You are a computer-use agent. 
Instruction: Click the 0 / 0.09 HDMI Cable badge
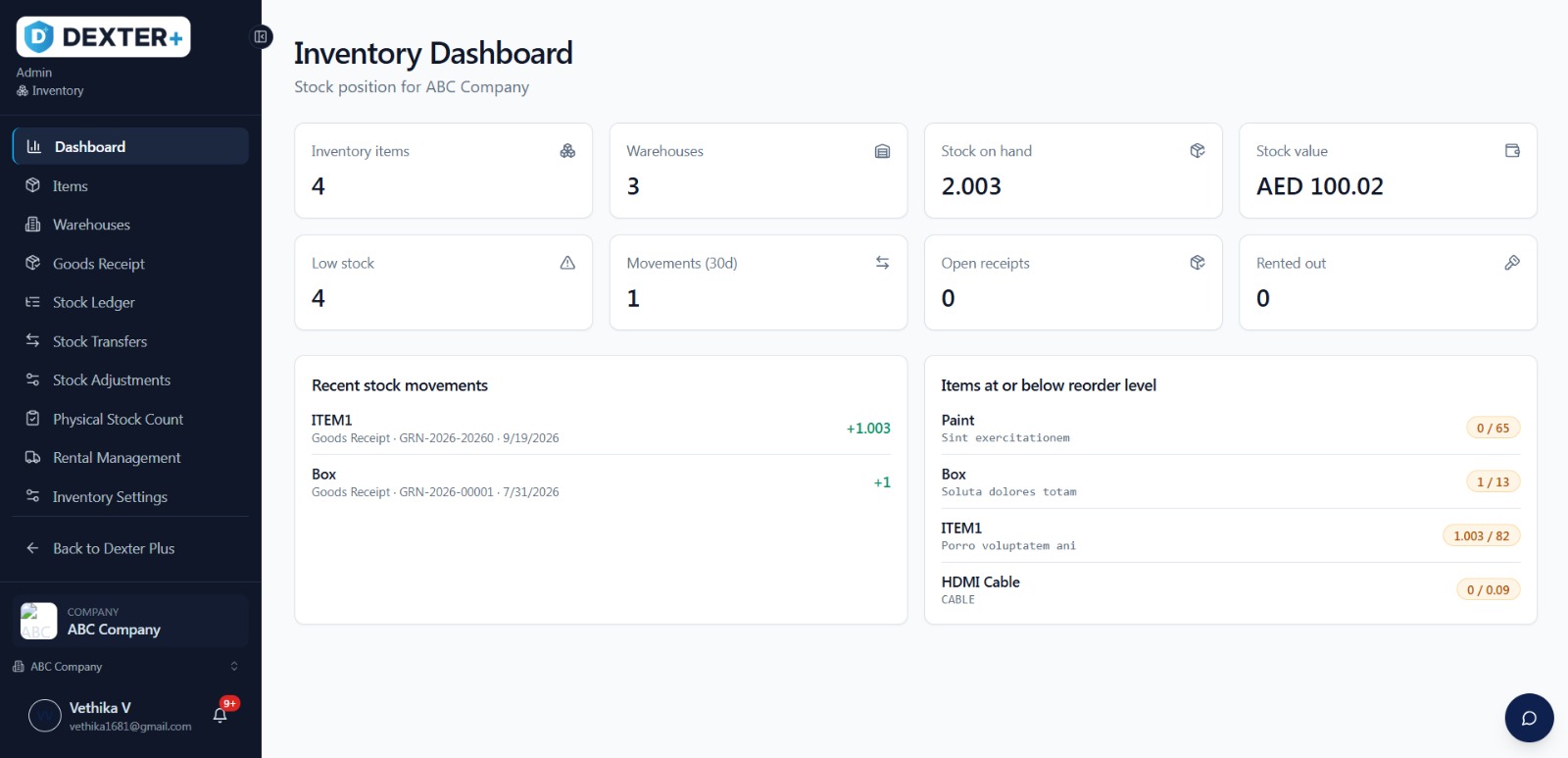click(x=1488, y=590)
